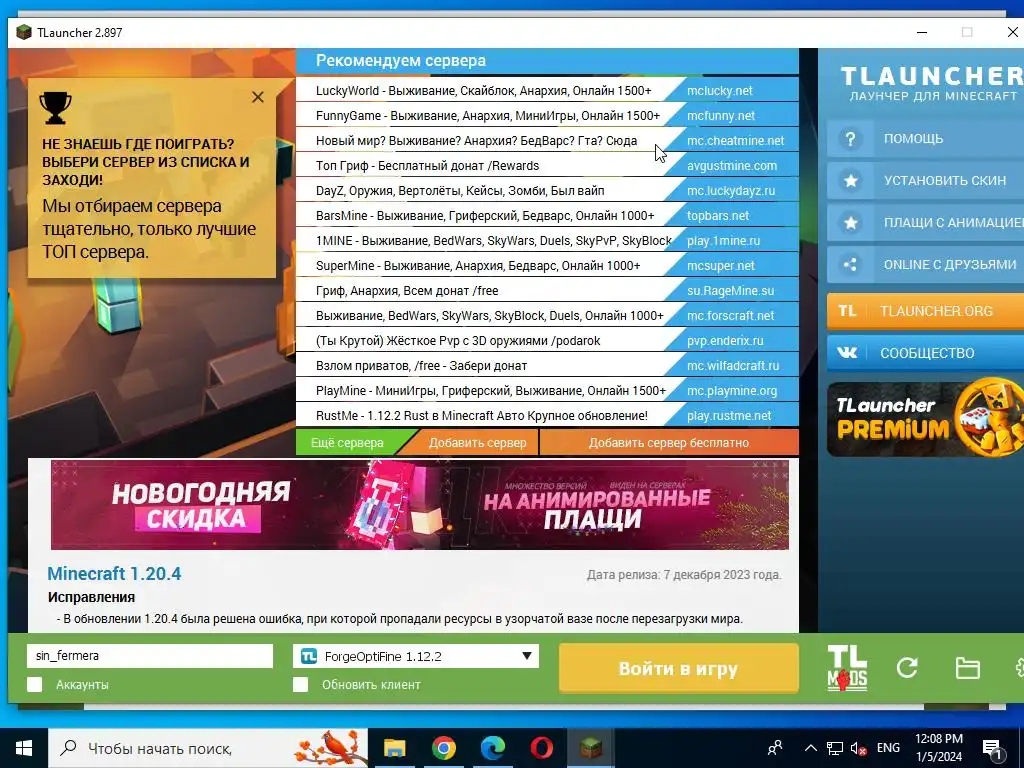Launch Opera browser from taskbar
Image resolution: width=1024 pixels, height=768 pixels.
coord(542,748)
